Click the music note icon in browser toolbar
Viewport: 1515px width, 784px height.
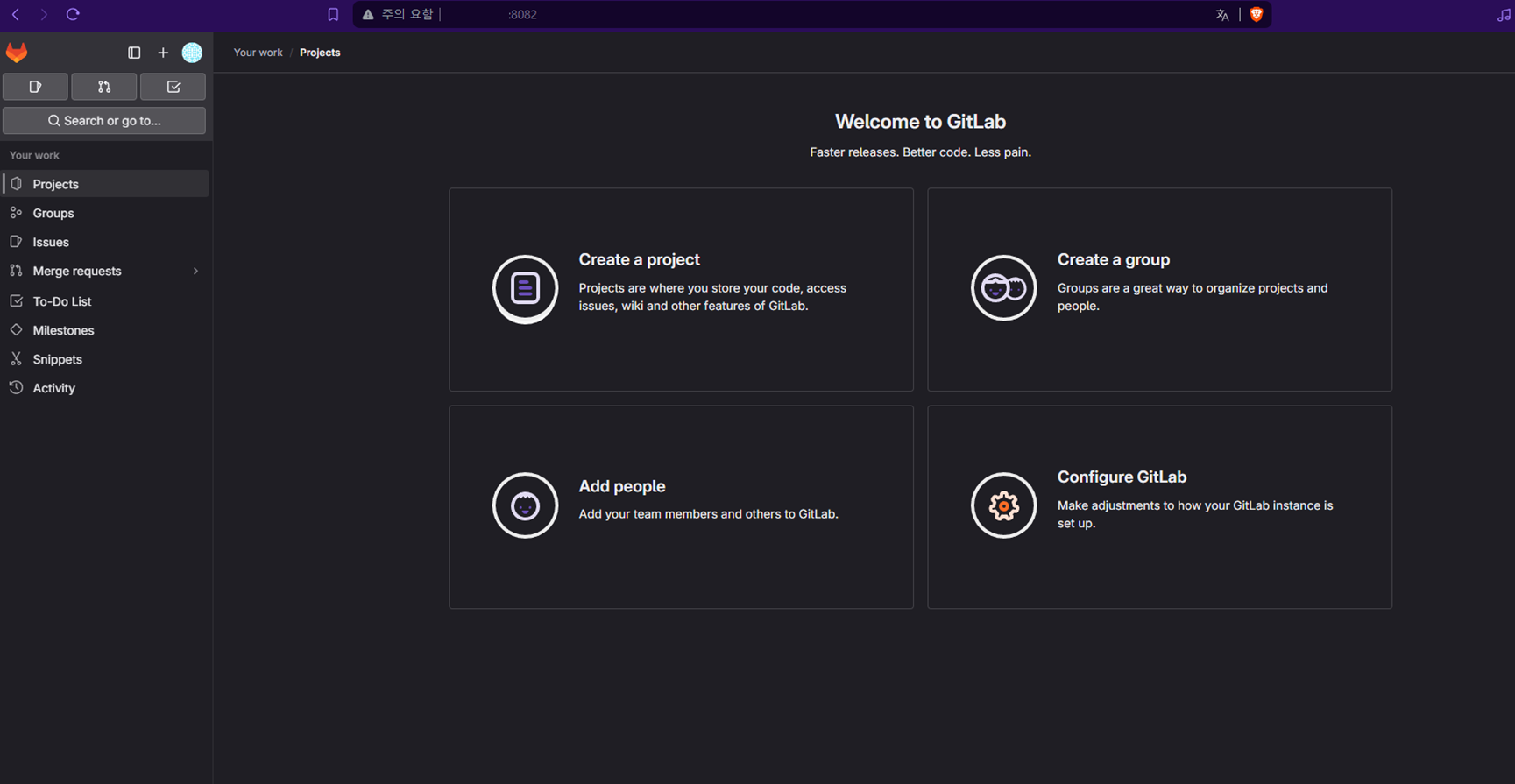tap(1504, 15)
